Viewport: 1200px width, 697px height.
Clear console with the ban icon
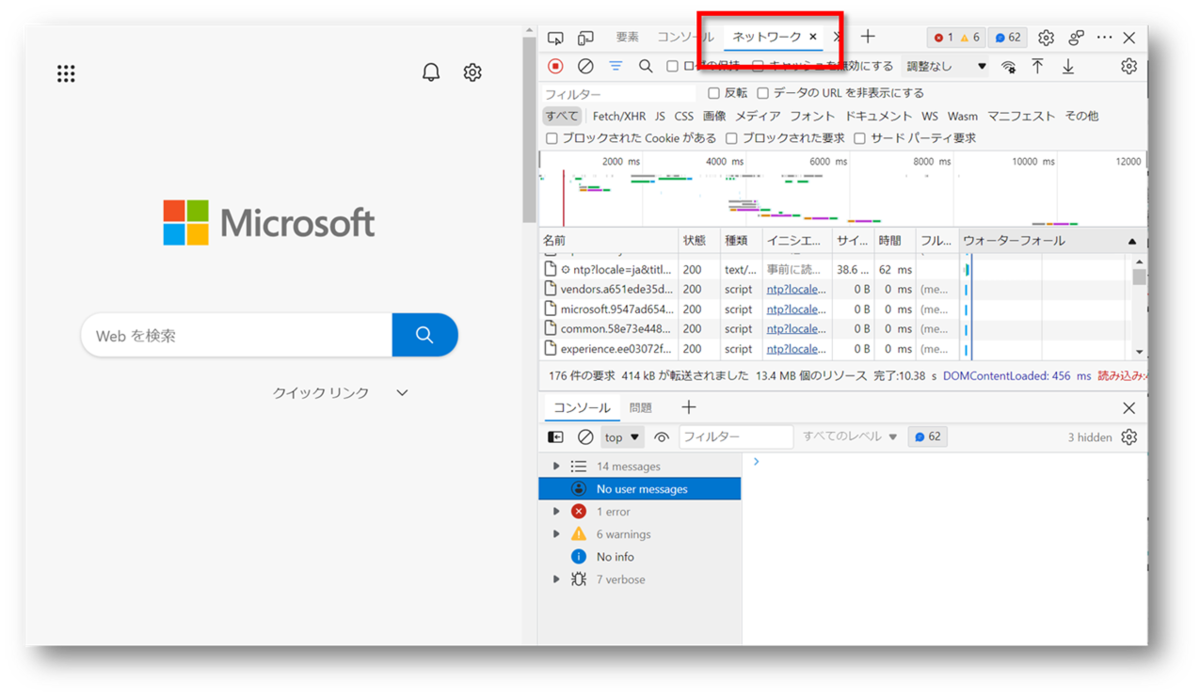(586, 437)
